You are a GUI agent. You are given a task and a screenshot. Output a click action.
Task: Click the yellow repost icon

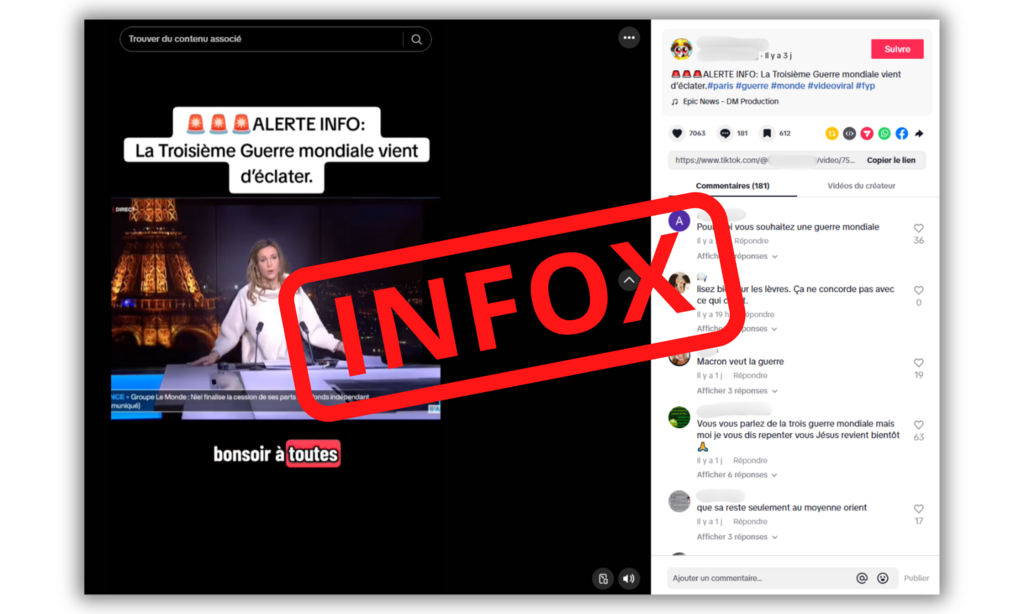click(x=831, y=133)
